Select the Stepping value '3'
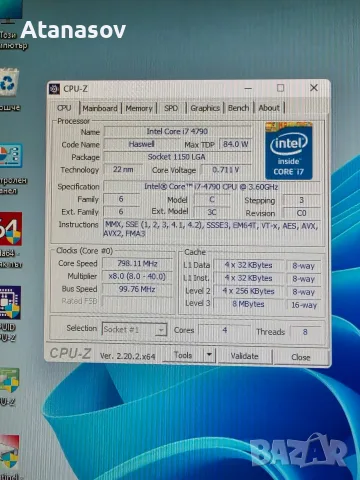This screenshot has height=480, width=360. pyautogui.click(x=301, y=200)
